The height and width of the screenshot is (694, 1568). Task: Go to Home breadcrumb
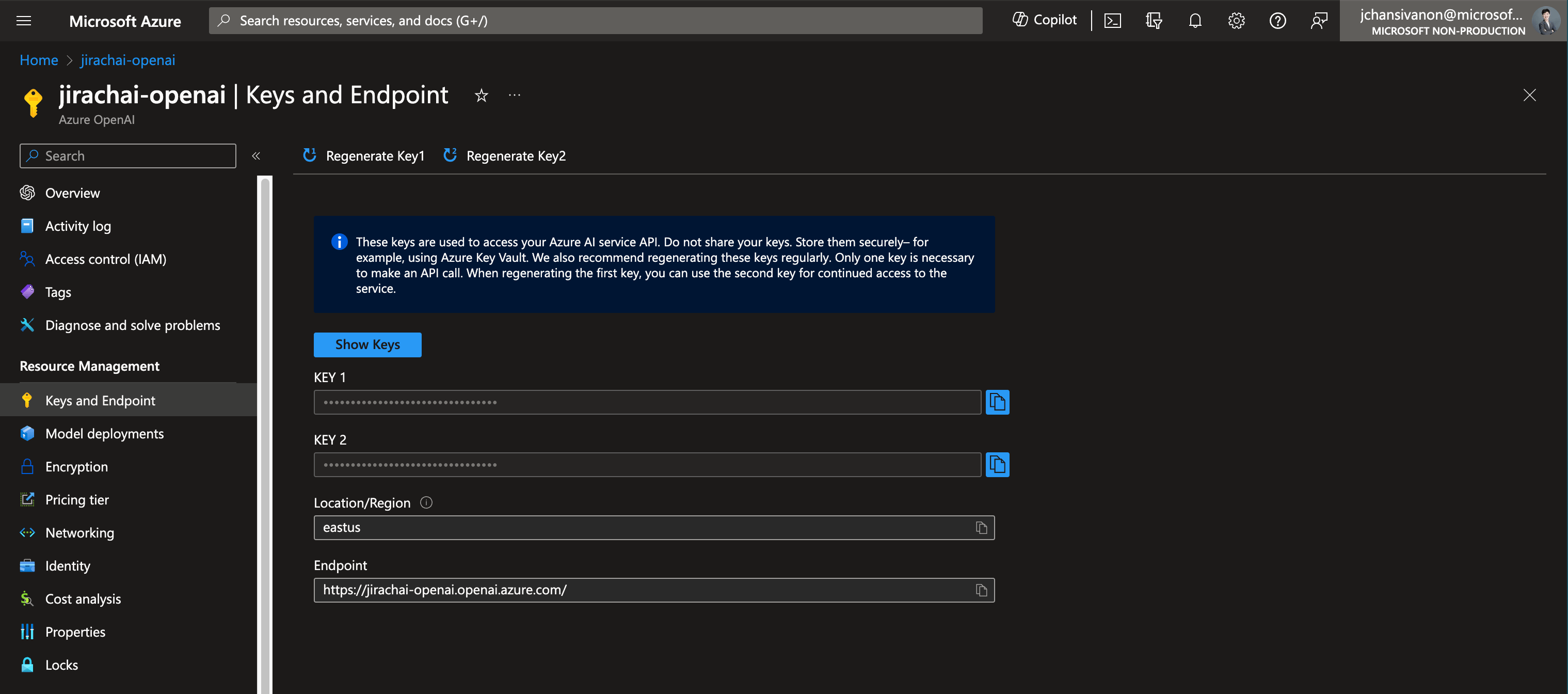click(39, 60)
